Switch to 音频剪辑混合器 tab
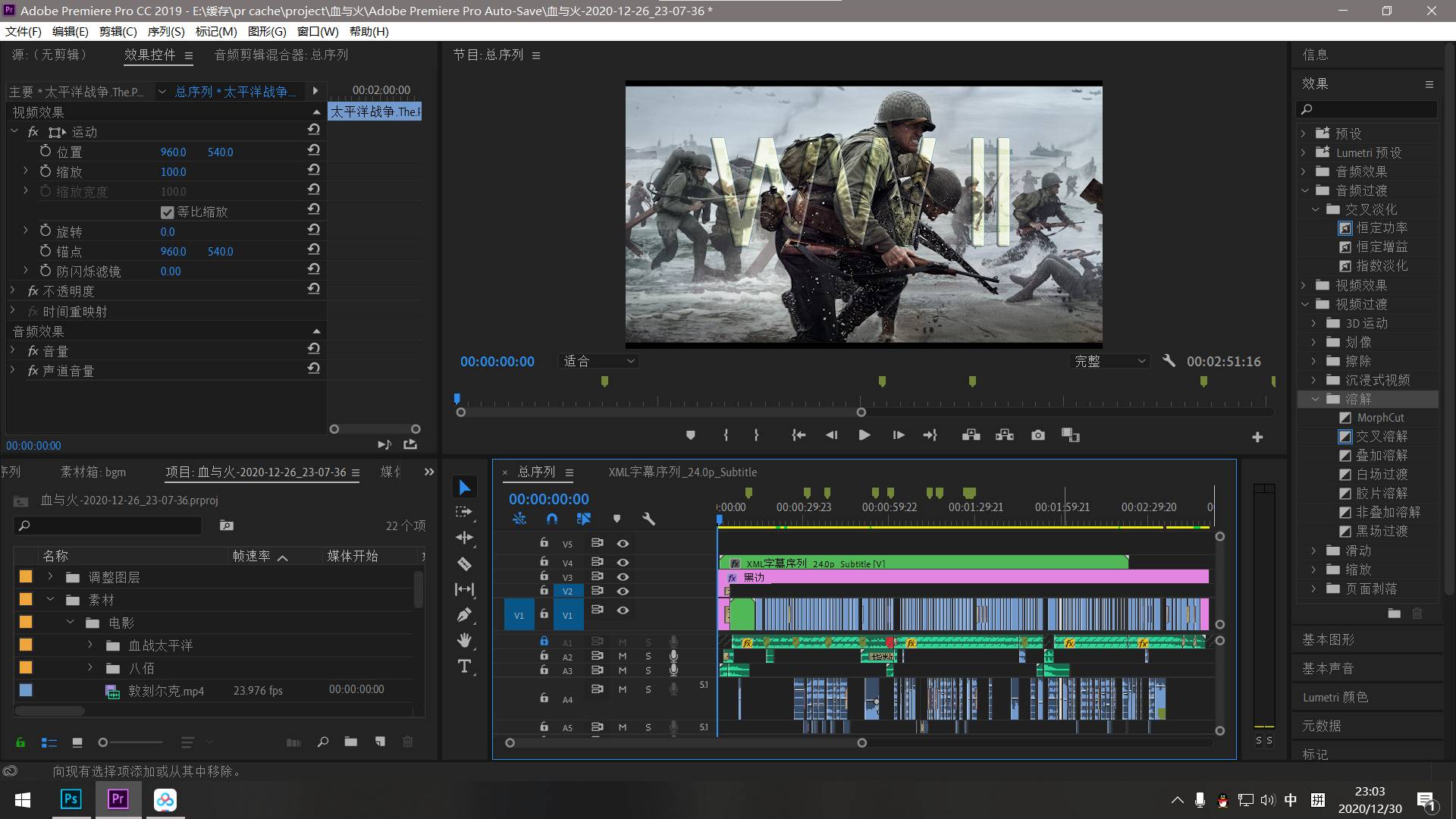The image size is (1456, 819). [x=281, y=55]
